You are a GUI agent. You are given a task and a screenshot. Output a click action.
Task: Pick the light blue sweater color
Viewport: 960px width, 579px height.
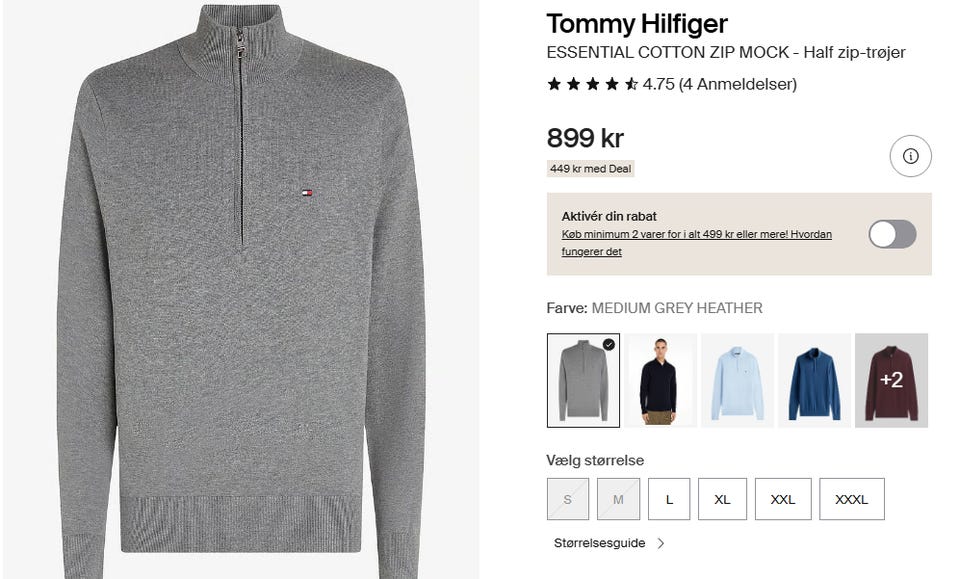[x=737, y=380]
